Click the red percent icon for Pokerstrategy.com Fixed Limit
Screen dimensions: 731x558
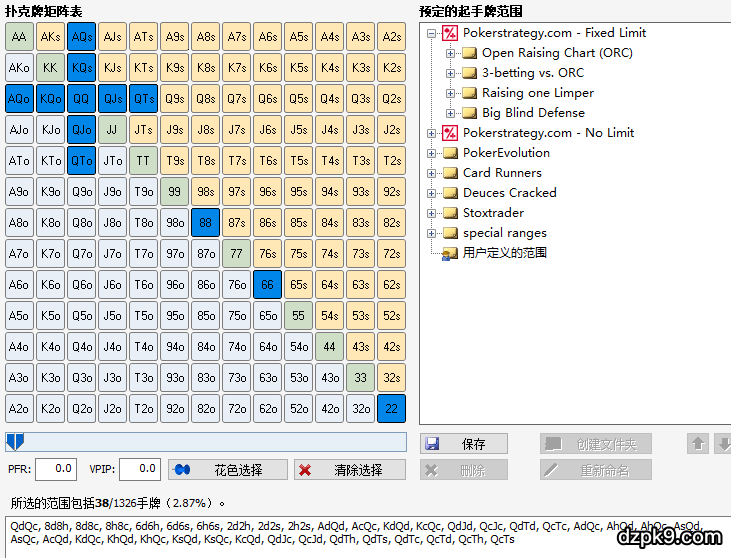[450, 33]
